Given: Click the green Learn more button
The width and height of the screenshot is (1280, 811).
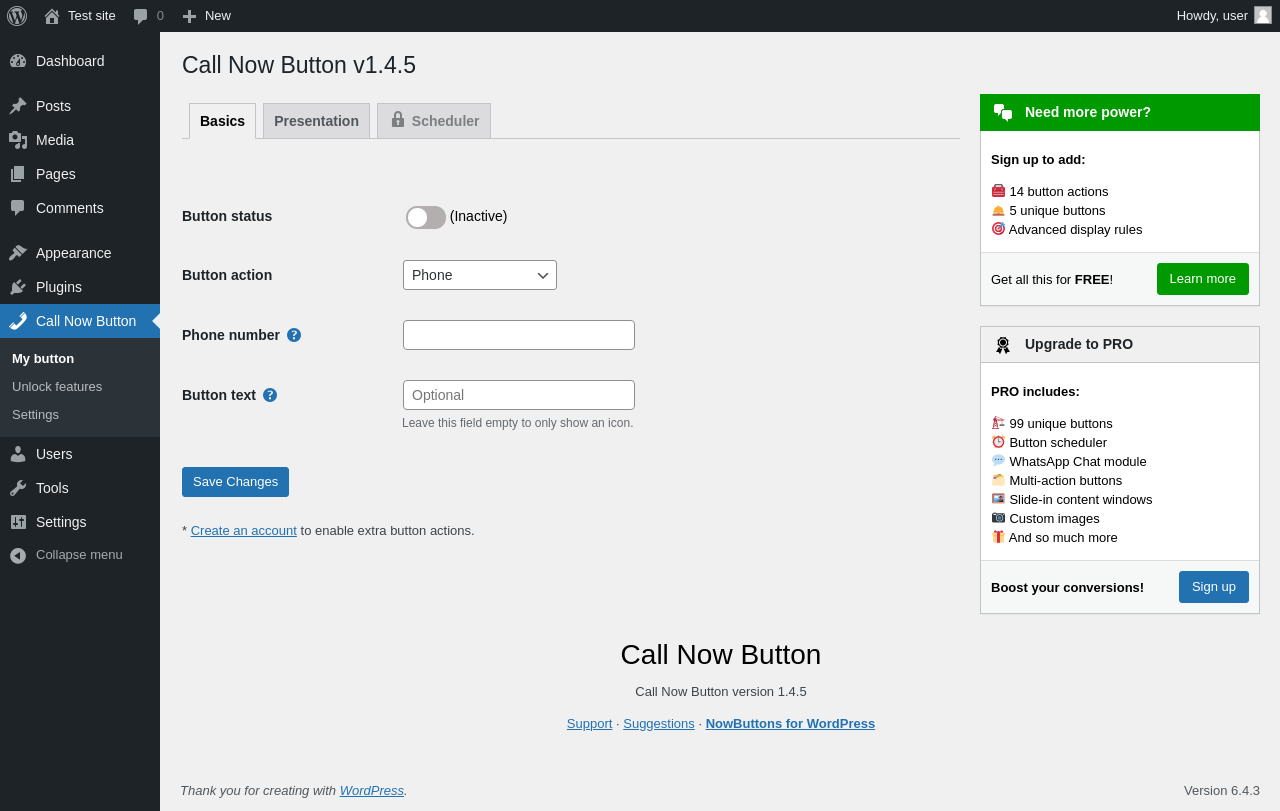Looking at the screenshot, I should click(x=1202, y=279).
